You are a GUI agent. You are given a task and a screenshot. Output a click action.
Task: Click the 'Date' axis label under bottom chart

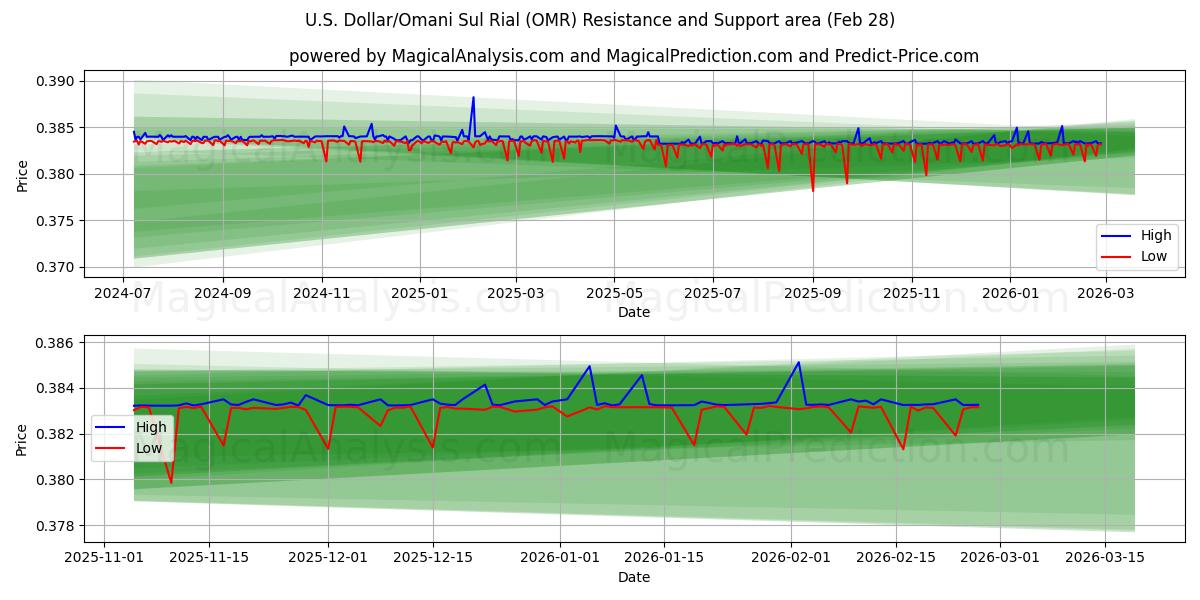634,577
